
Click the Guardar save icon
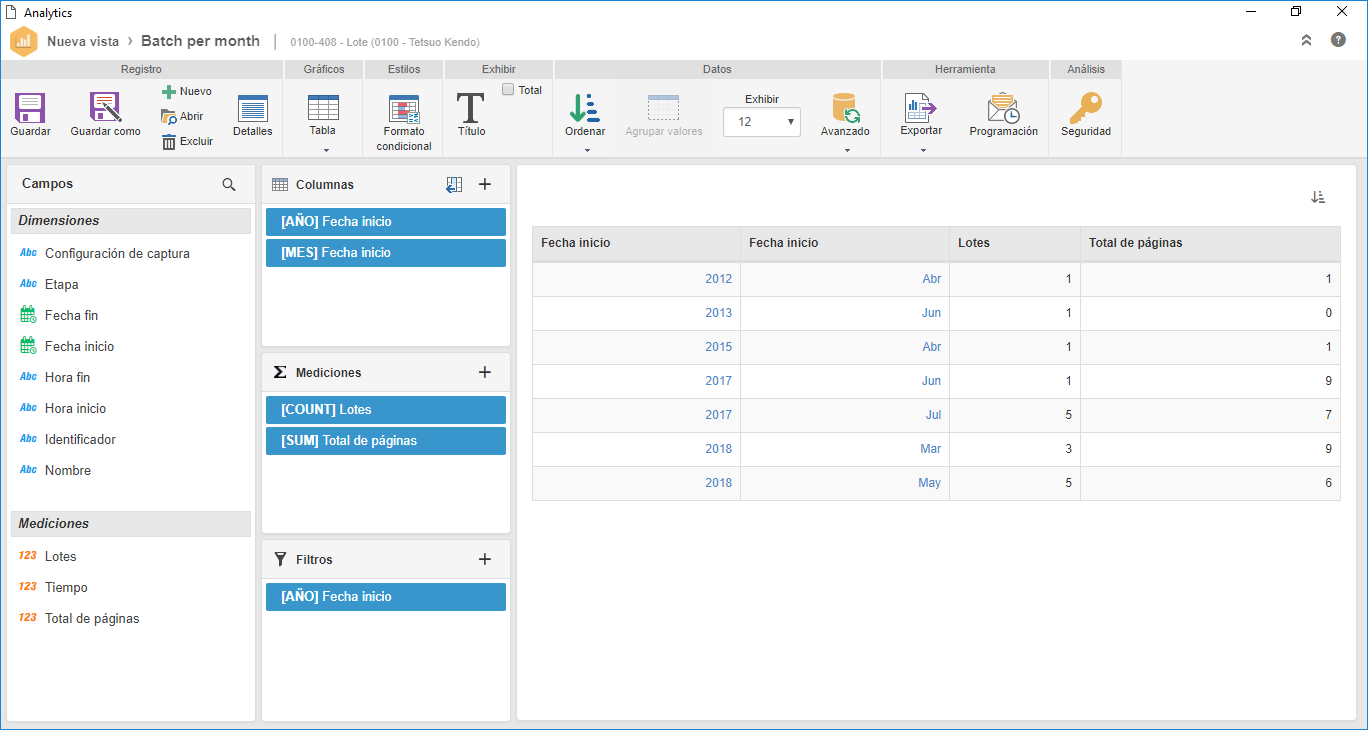click(30, 108)
